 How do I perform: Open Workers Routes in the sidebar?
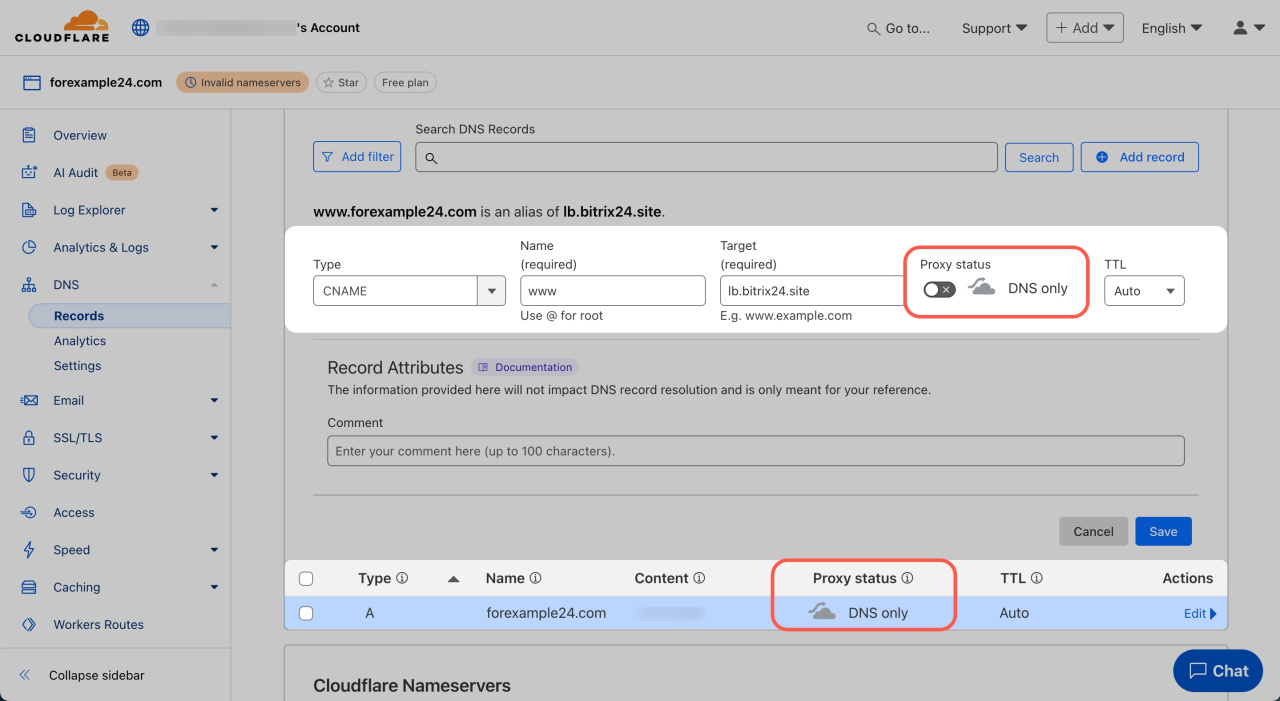pos(99,625)
